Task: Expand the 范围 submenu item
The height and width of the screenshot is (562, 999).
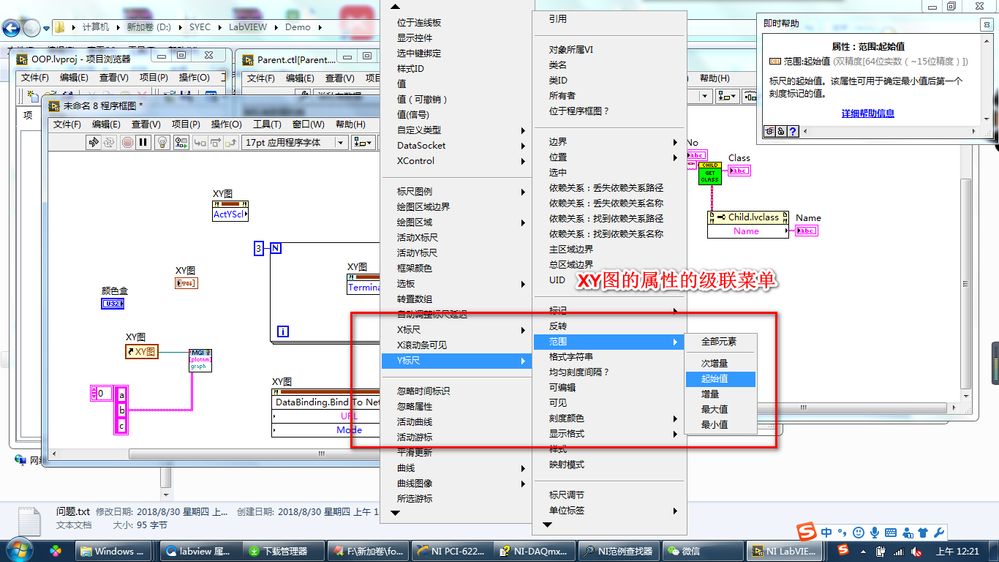Action: pyautogui.click(x=610, y=342)
